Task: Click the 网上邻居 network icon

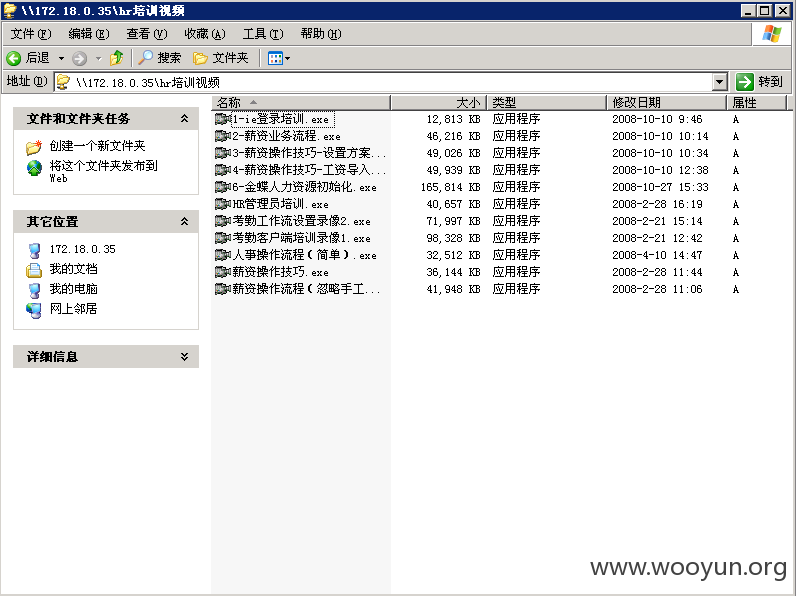Action: (34, 310)
